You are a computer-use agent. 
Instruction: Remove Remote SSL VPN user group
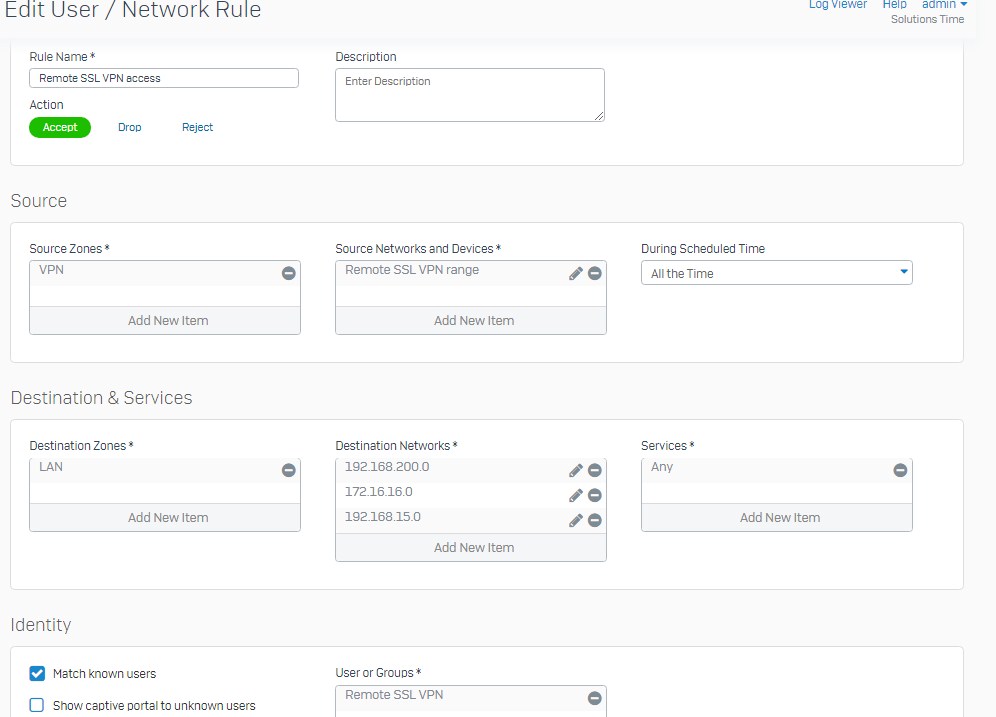pyautogui.click(x=595, y=698)
